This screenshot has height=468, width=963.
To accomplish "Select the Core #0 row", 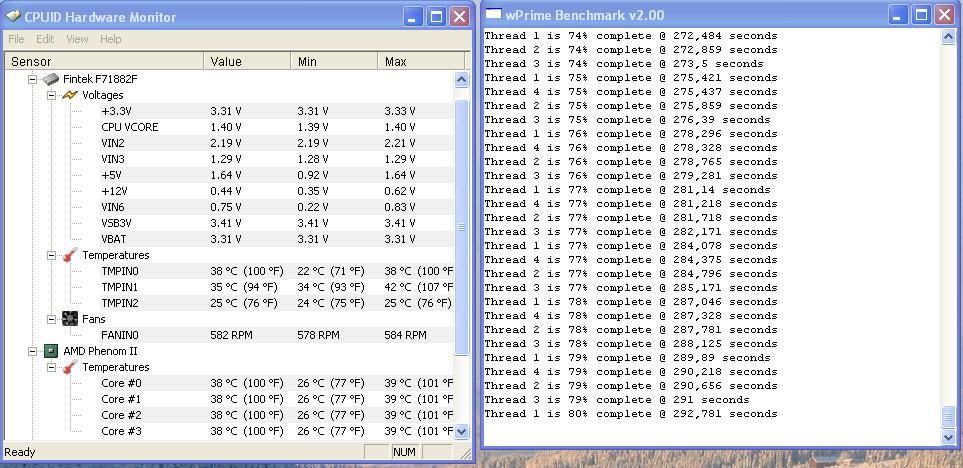I will tap(275, 383).
